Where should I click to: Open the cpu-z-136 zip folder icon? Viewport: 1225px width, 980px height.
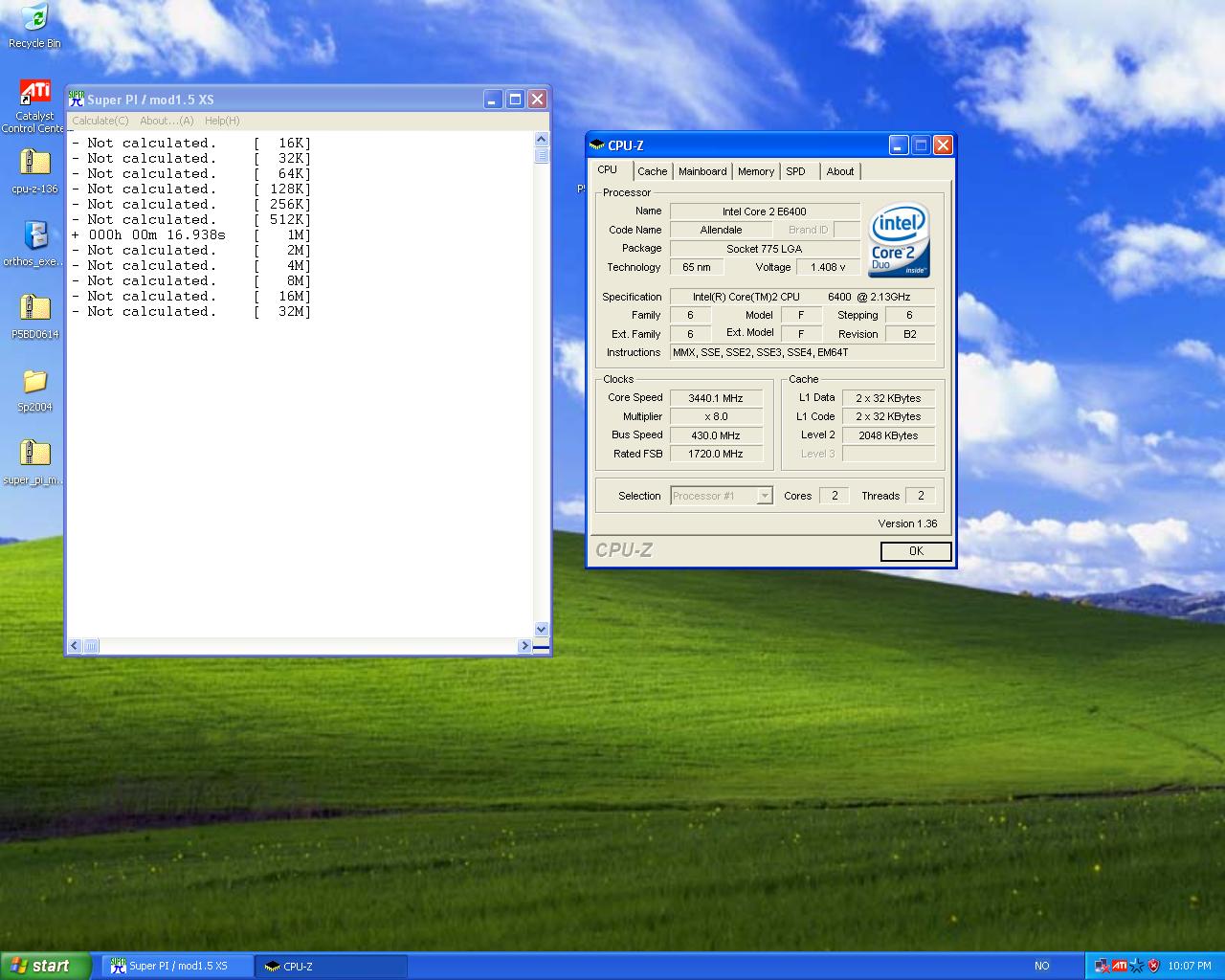(x=34, y=170)
